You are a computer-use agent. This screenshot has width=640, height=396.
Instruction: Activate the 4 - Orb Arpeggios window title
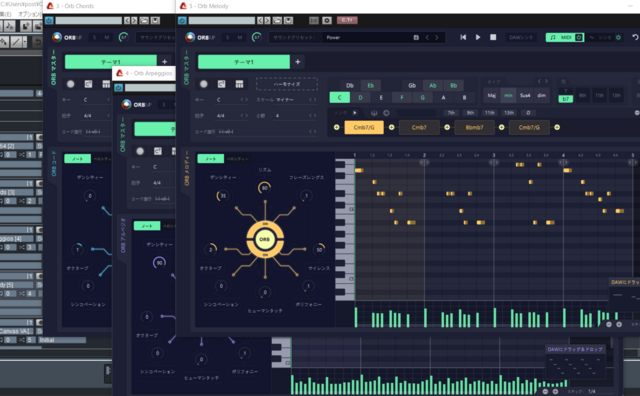149,73
